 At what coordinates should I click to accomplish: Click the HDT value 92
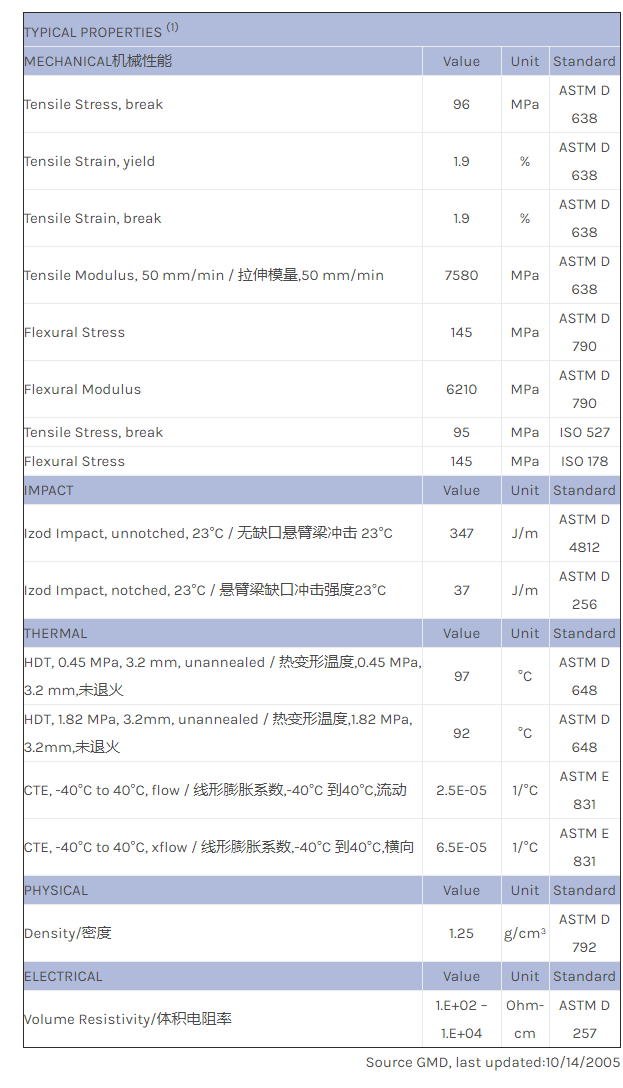461,733
